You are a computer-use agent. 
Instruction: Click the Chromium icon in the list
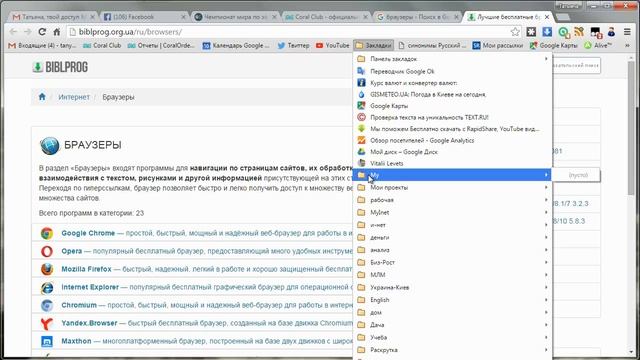point(47,305)
